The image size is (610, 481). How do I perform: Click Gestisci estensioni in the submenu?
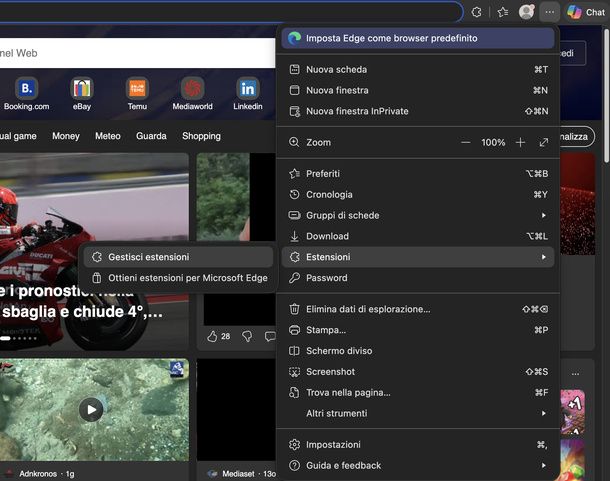pyautogui.click(x=178, y=257)
